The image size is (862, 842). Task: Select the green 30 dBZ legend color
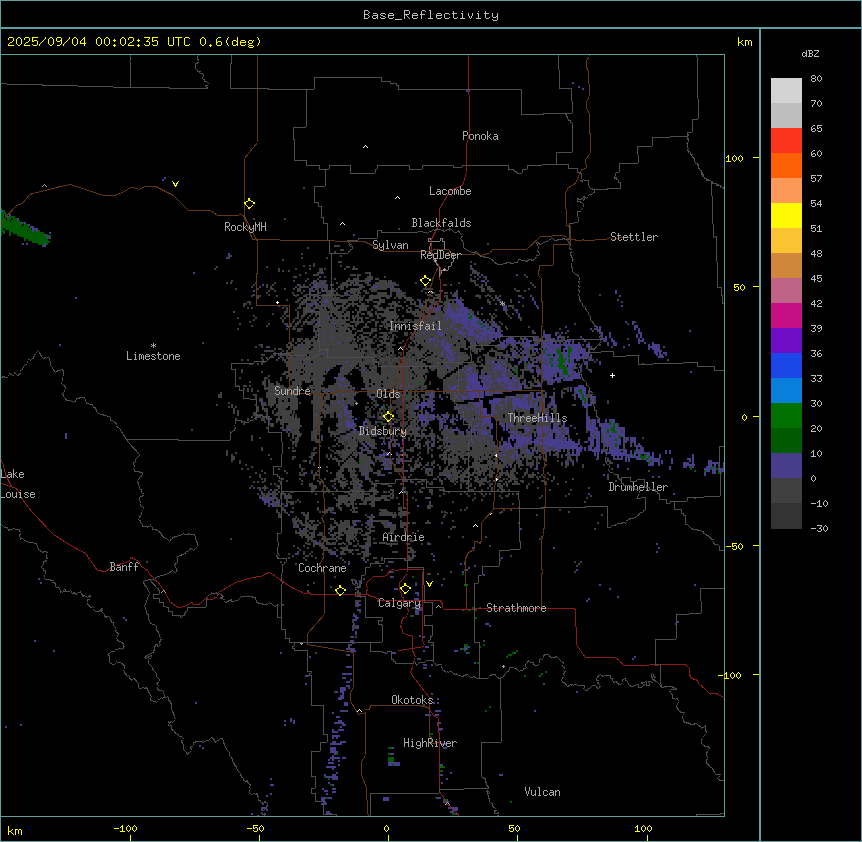[x=786, y=416]
